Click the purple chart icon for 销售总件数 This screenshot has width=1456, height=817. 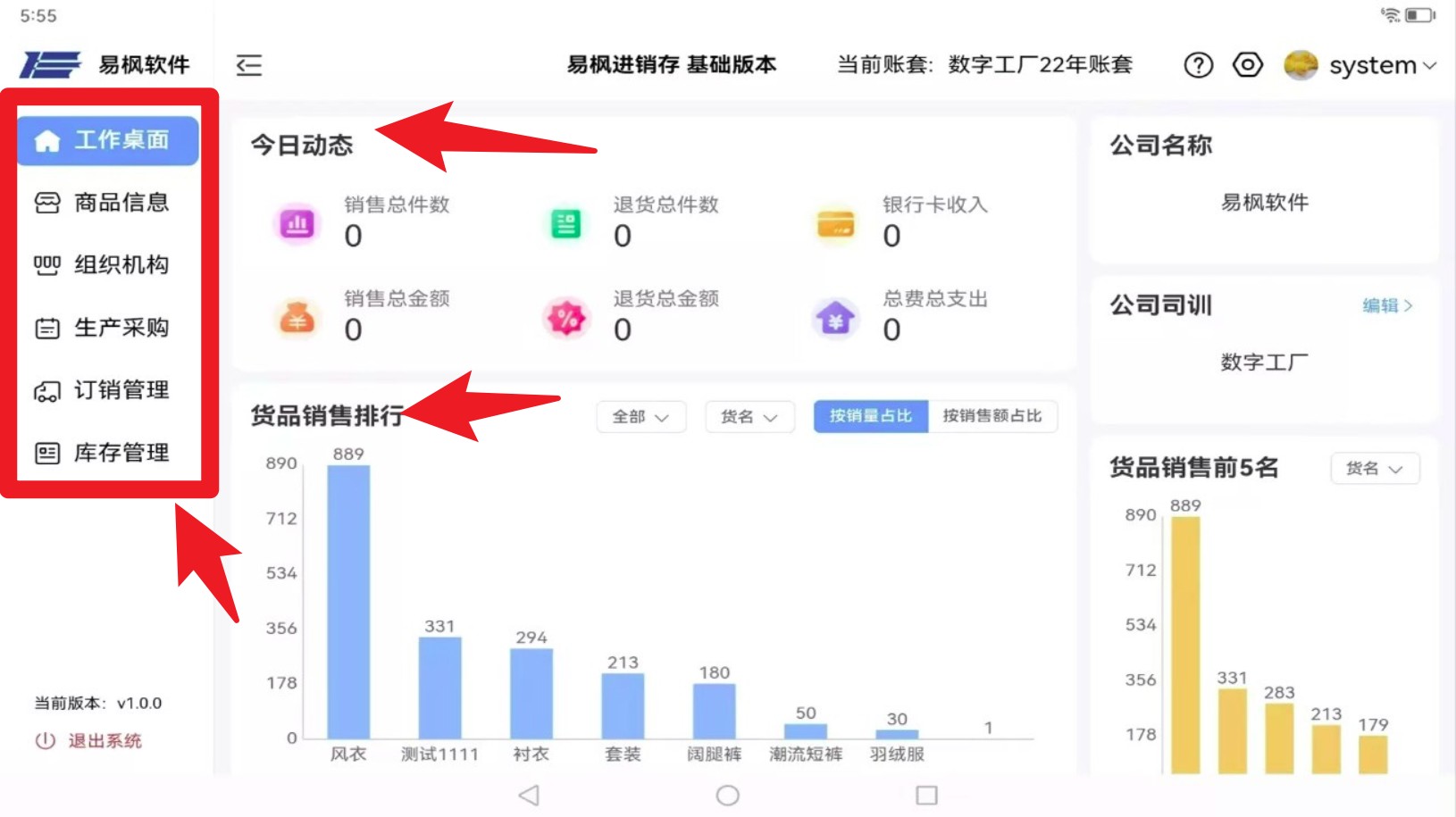(x=297, y=223)
